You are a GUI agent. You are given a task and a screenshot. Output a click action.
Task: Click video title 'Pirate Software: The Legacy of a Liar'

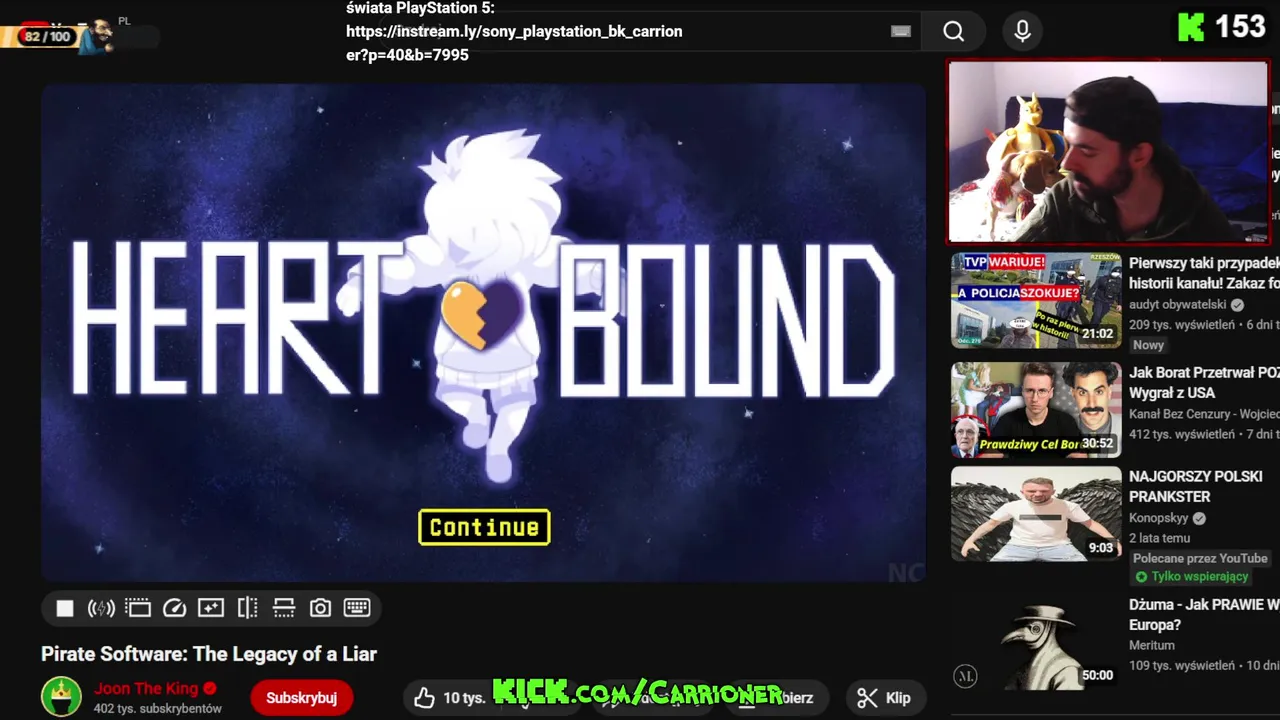pyautogui.click(x=209, y=654)
